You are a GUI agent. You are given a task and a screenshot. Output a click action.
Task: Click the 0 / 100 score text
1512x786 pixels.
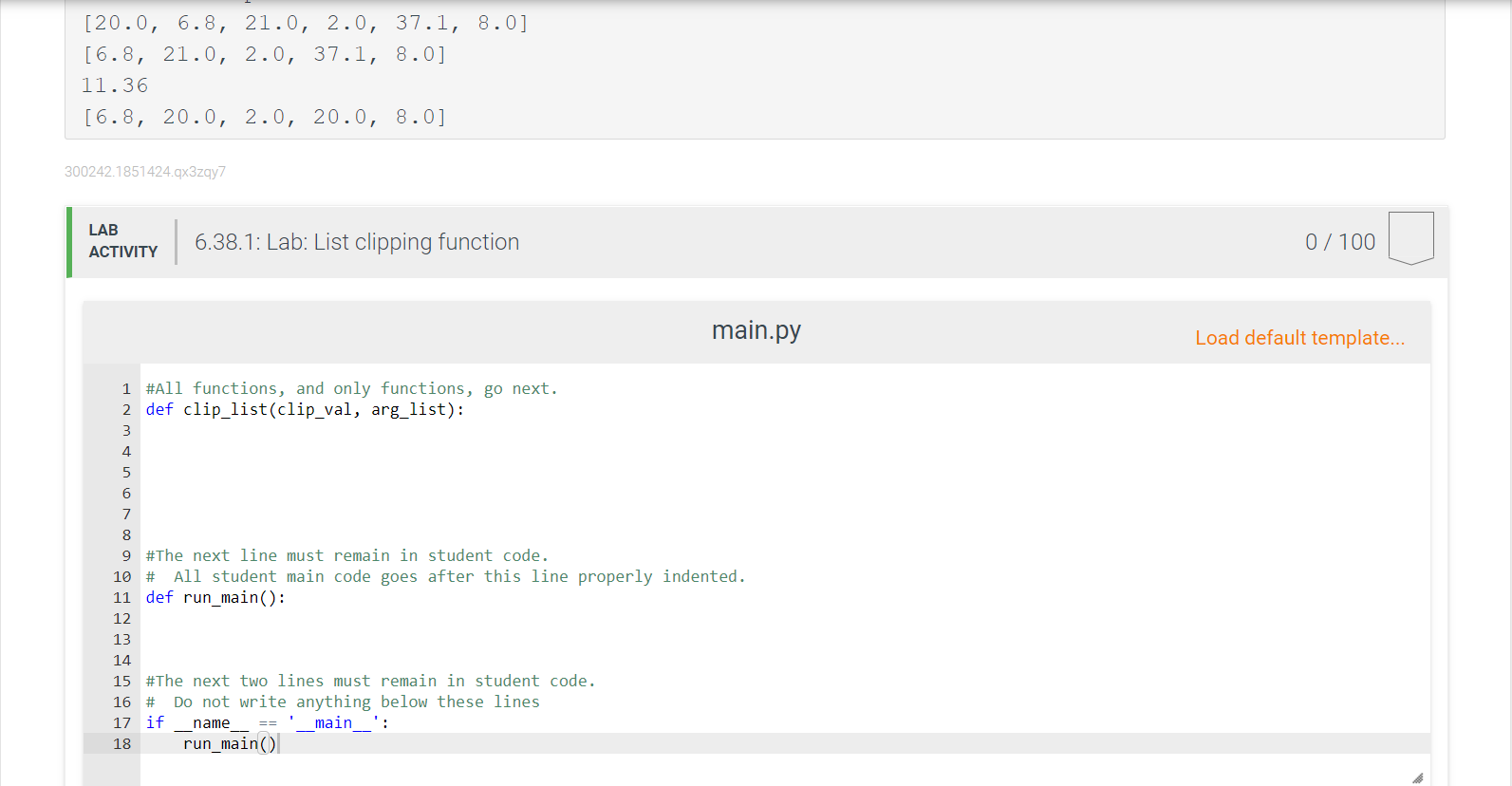[1340, 242]
